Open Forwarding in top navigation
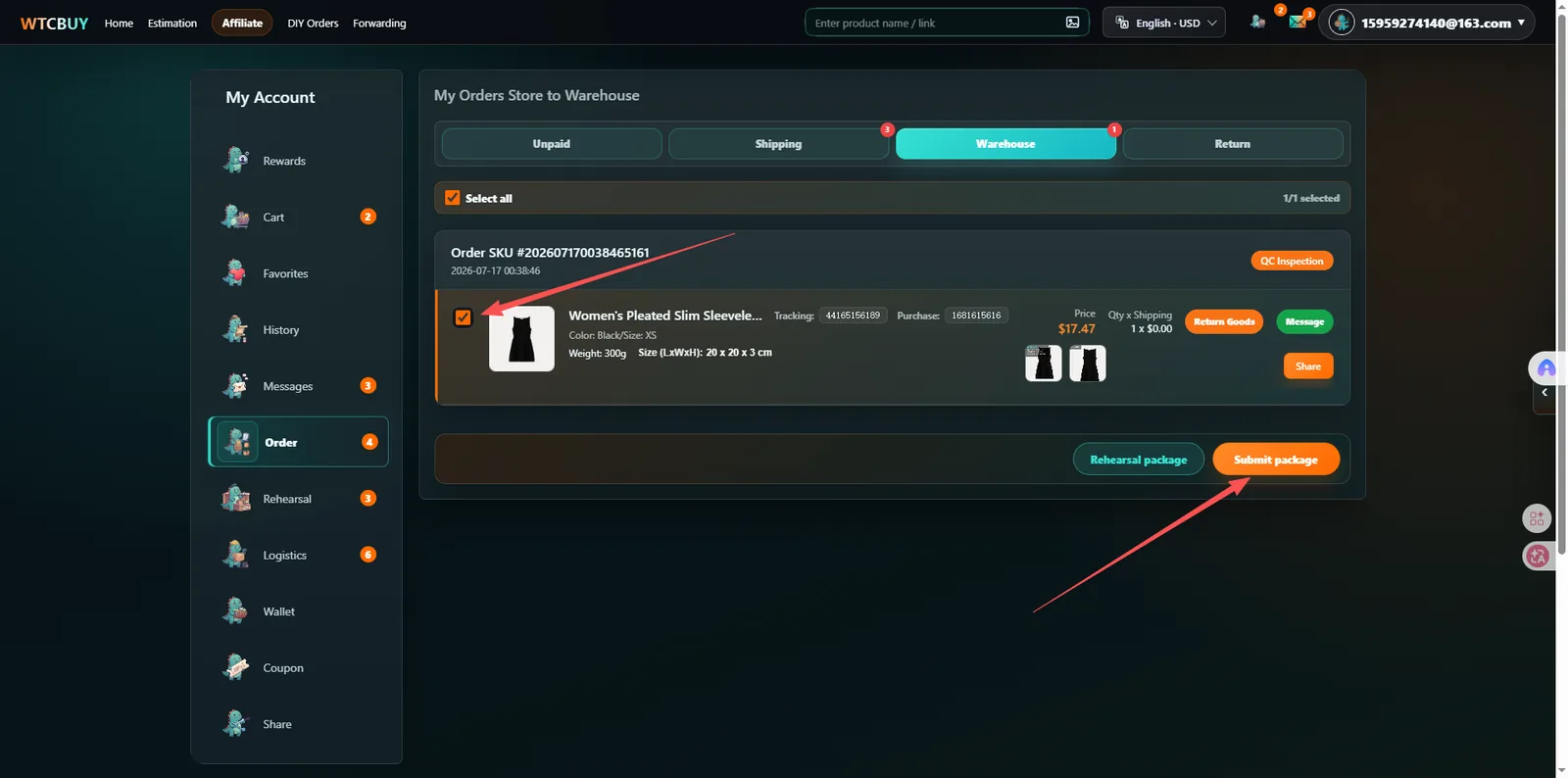This screenshot has height=778, width=1568. 379,23
